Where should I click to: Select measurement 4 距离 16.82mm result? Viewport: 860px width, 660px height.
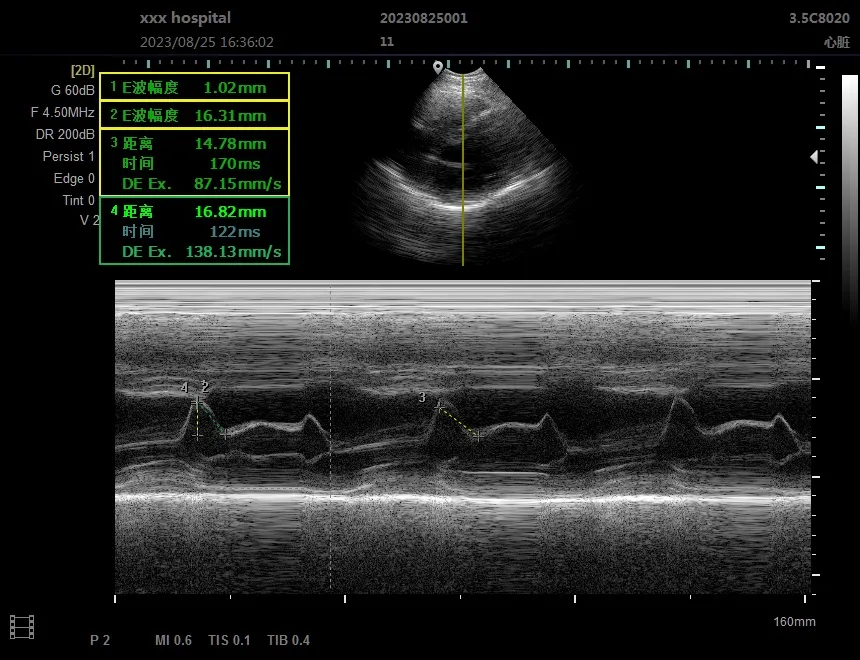coord(194,212)
